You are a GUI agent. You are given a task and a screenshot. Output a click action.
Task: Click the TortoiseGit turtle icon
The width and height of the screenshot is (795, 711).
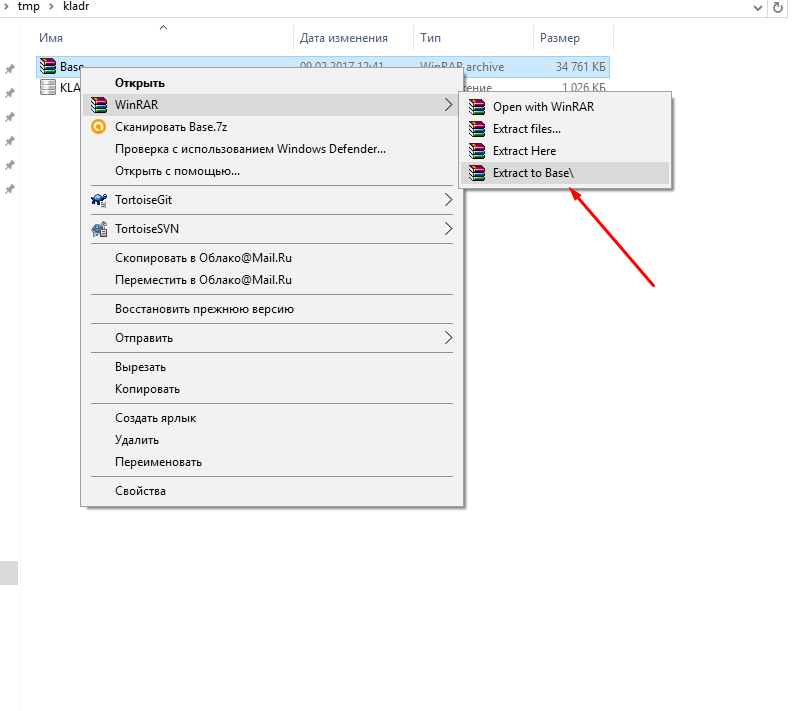pos(99,200)
